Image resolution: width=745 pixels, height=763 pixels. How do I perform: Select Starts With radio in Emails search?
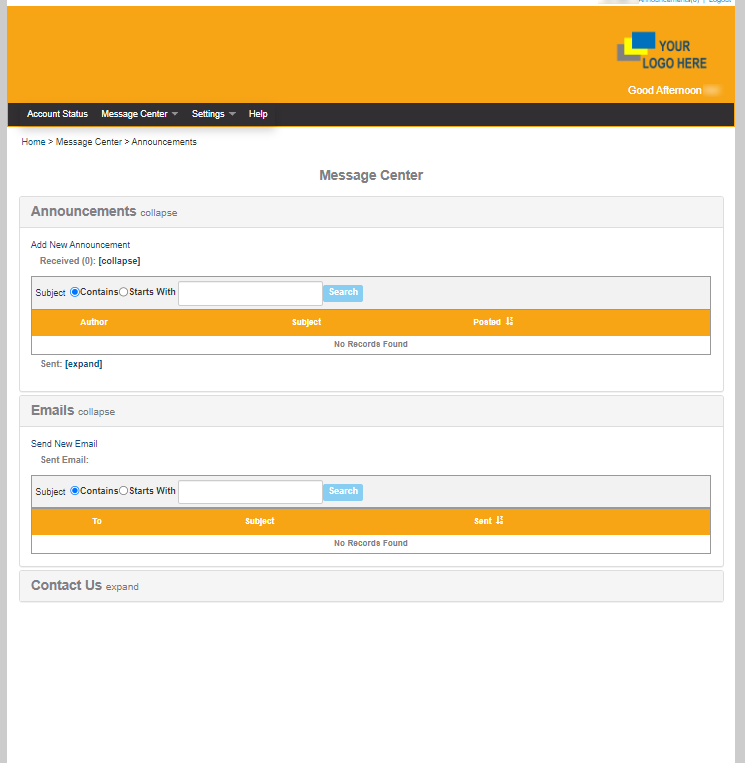click(x=124, y=490)
